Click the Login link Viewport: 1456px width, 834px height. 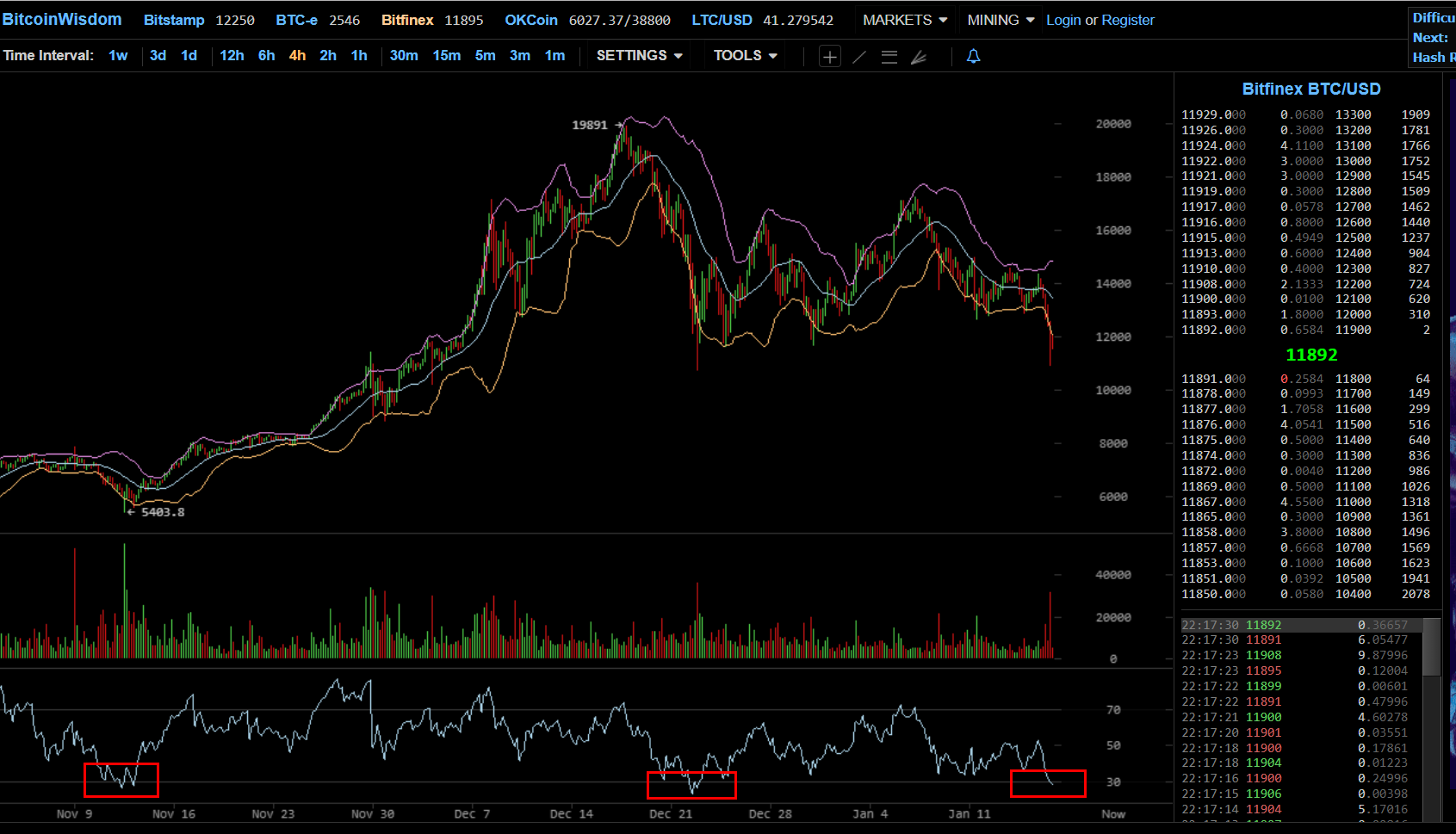(x=1063, y=20)
